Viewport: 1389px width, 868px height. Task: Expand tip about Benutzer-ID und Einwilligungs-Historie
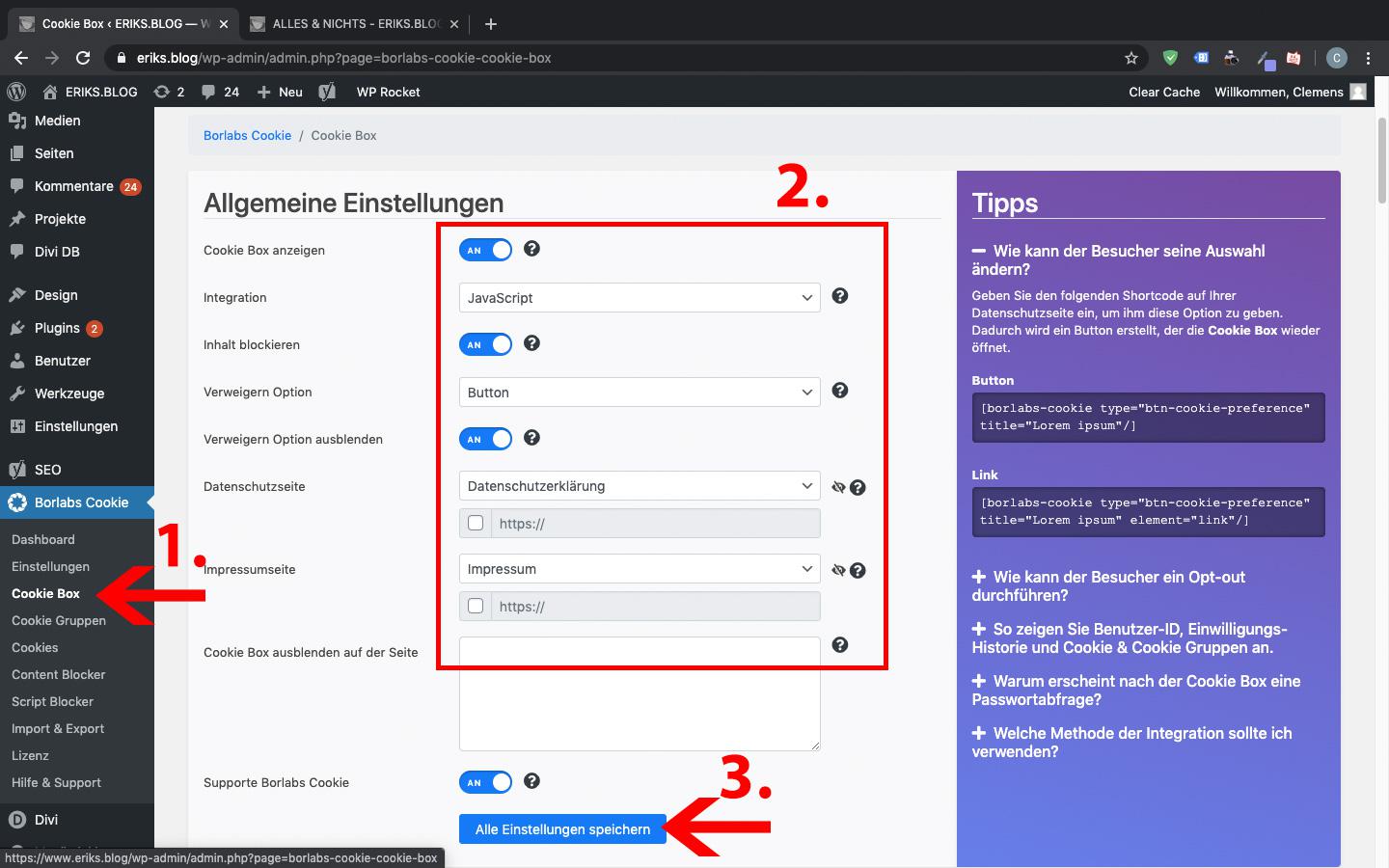[1130, 637]
